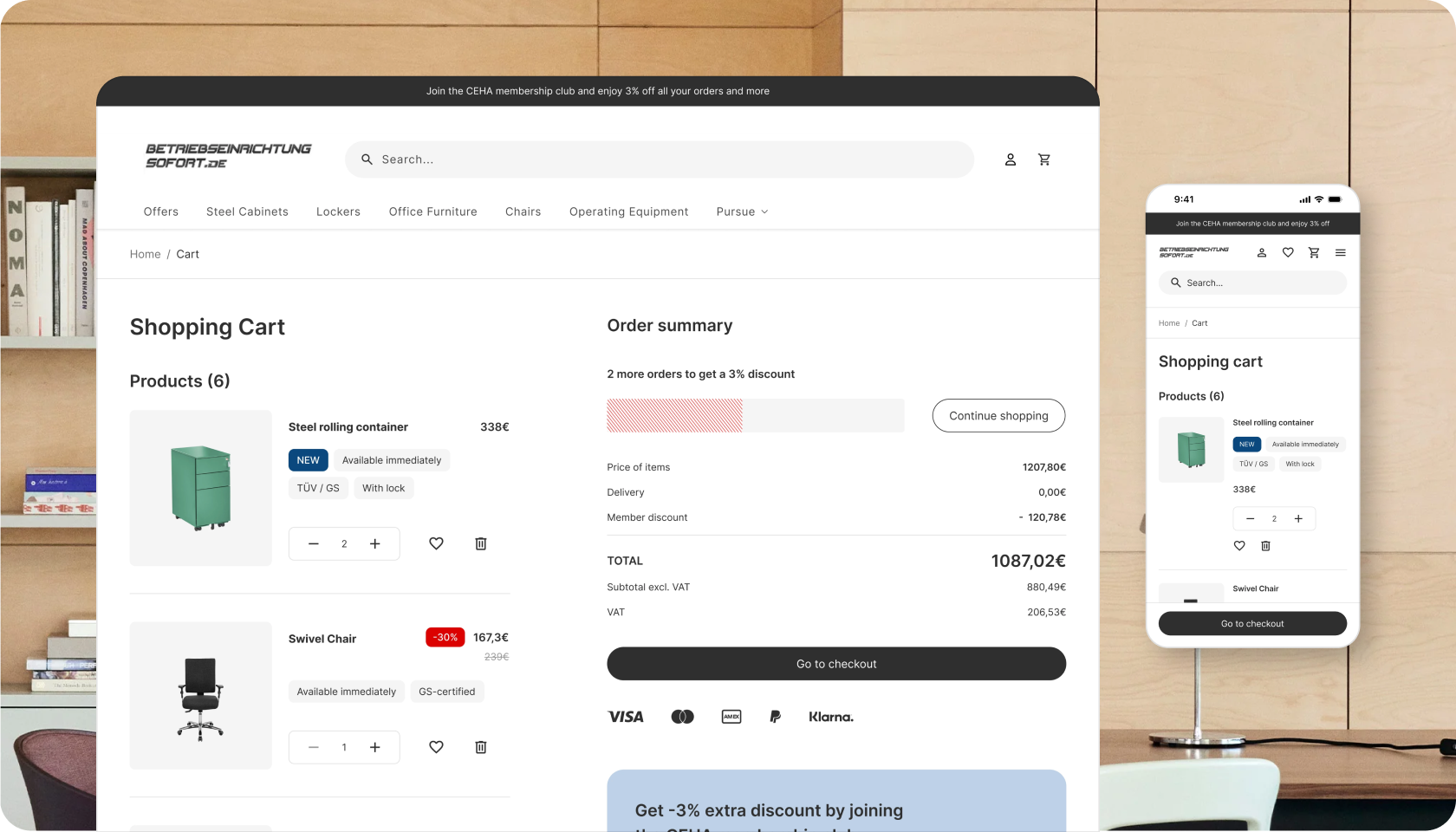Select the AMEX payment logo

coord(731,717)
